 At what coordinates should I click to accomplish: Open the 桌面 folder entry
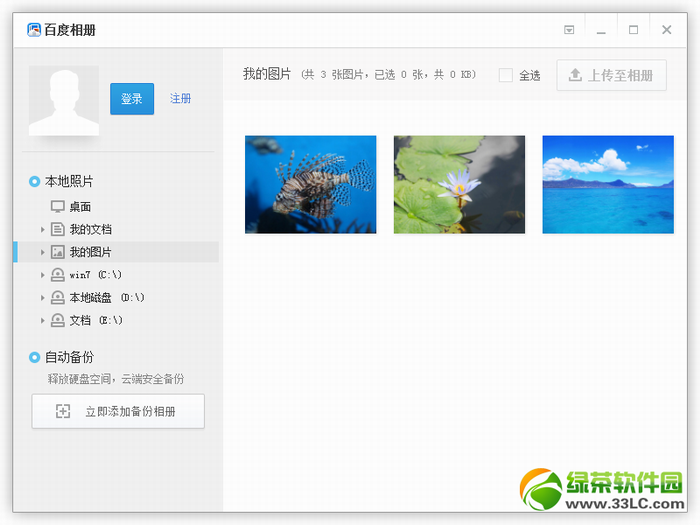pyautogui.click(x=80, y=207)
